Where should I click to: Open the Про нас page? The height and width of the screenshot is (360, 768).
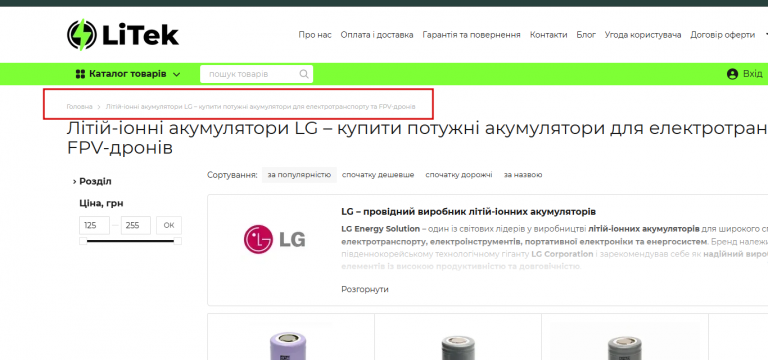tap(315, 35)
